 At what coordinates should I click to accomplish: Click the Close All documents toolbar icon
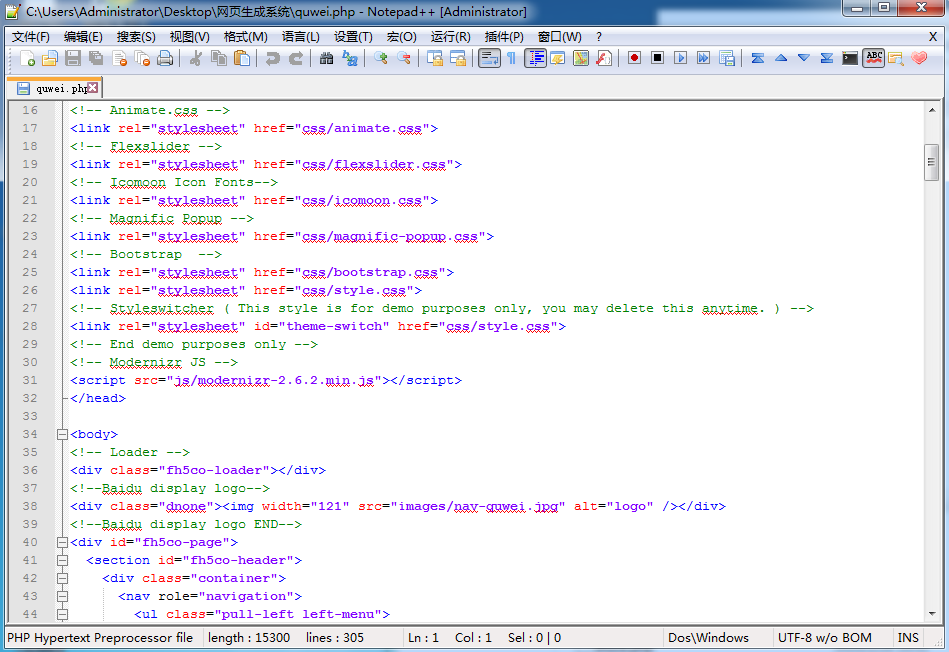(142, 58)
